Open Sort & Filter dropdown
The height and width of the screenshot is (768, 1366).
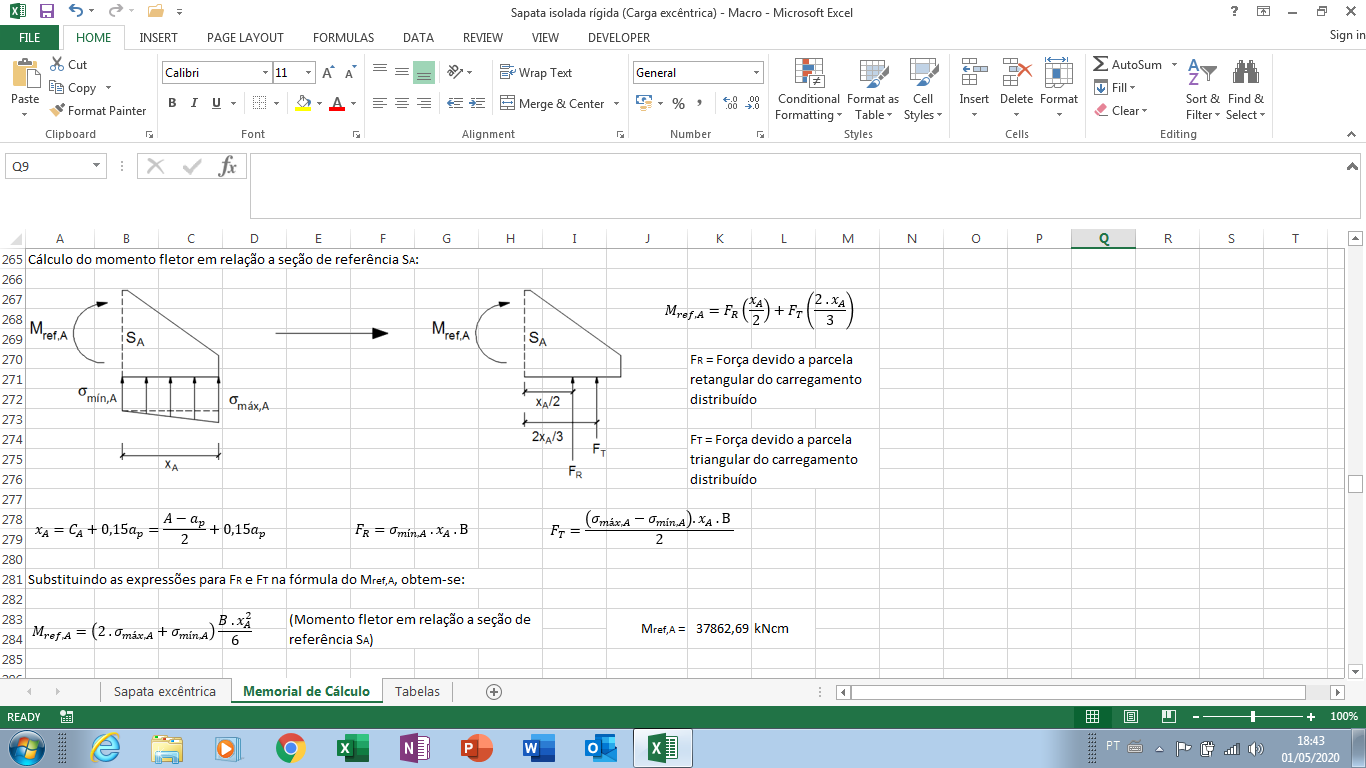(x=1202, y=89)
